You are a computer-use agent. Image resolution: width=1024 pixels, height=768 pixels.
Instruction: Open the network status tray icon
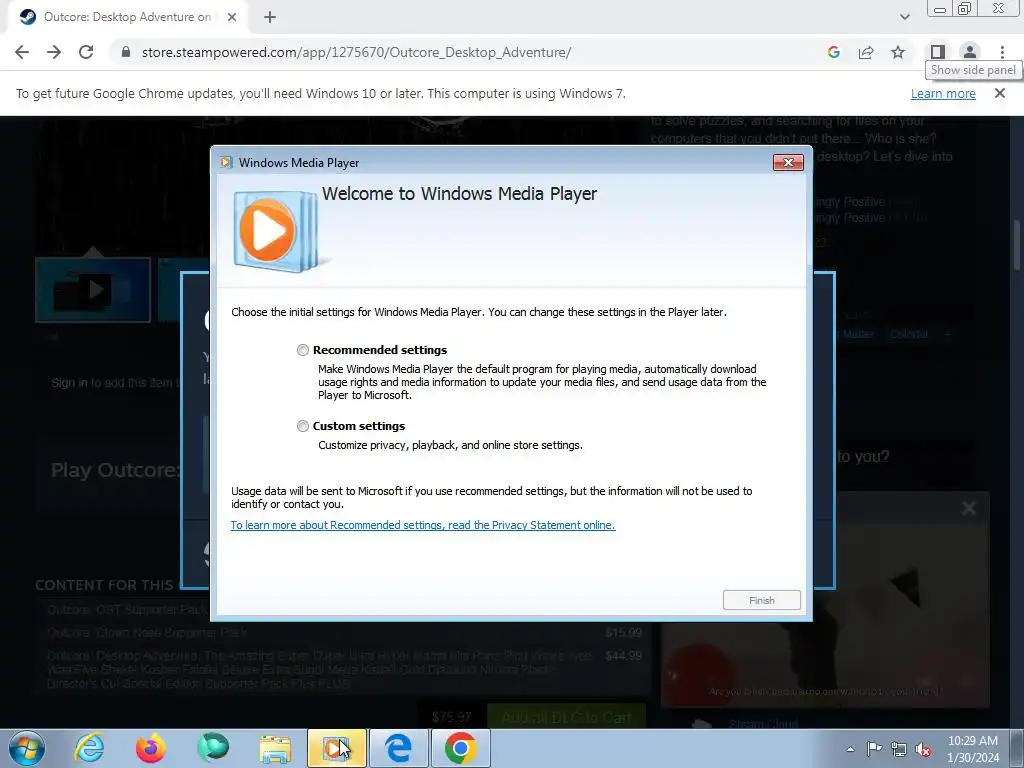899,749
